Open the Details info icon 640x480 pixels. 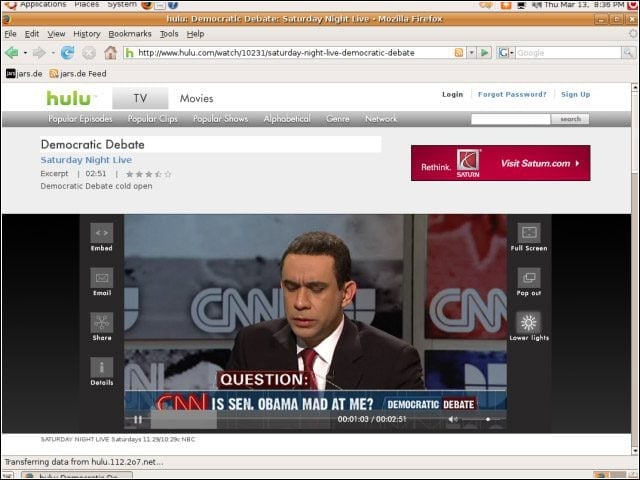102,367
